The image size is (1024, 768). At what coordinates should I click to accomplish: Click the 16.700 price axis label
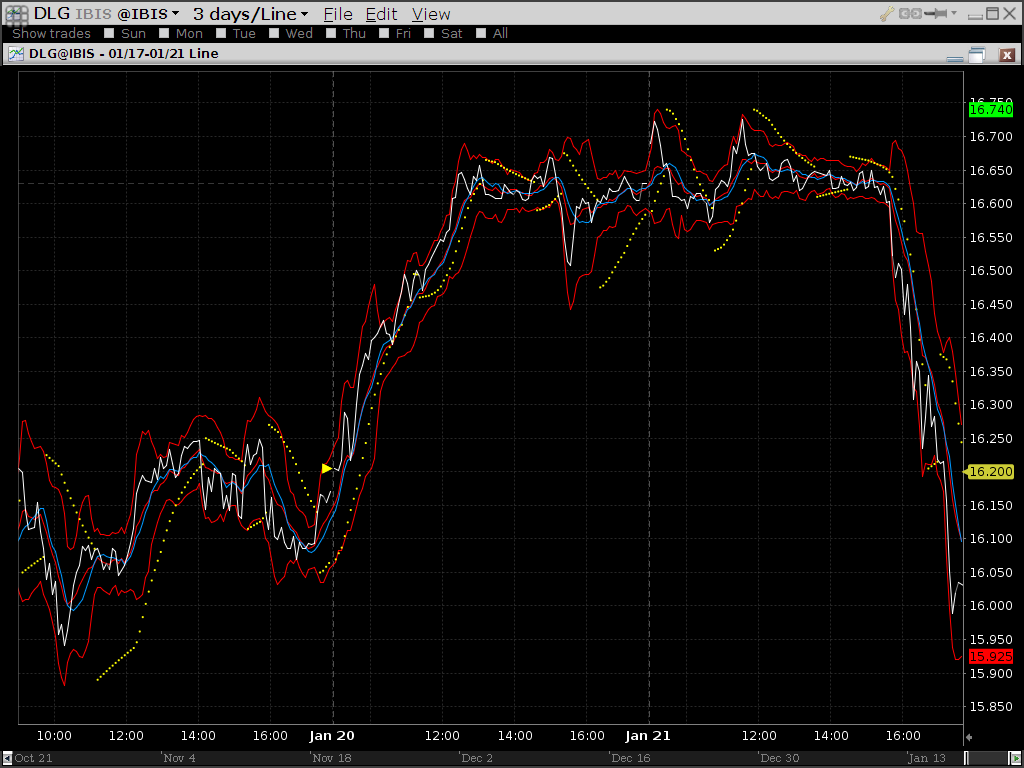(991, 136)
